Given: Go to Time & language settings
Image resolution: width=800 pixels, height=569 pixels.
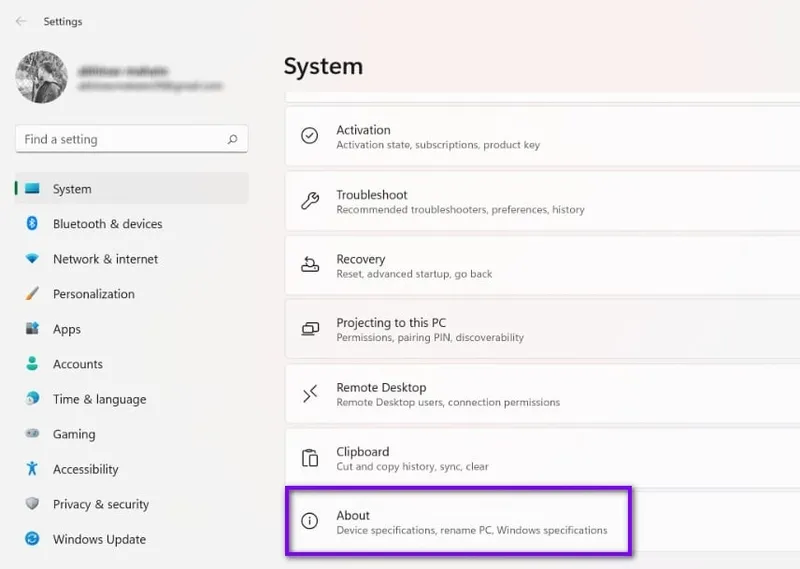Looking at the screenshot, I should click(99, 399).
